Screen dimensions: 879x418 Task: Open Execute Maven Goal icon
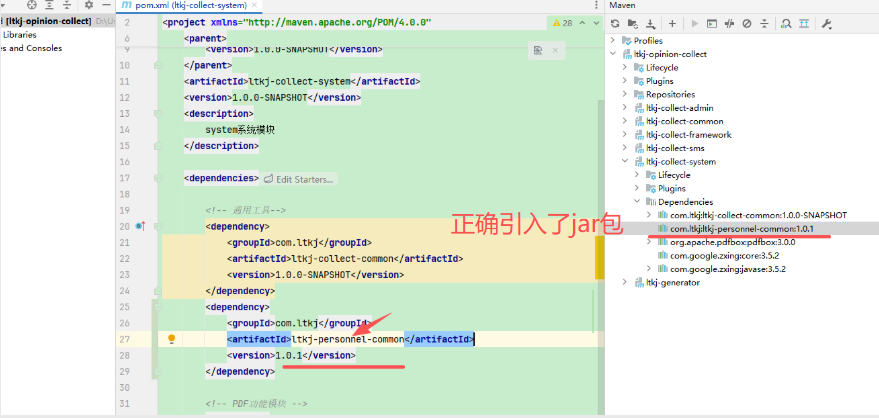point(711,24)
